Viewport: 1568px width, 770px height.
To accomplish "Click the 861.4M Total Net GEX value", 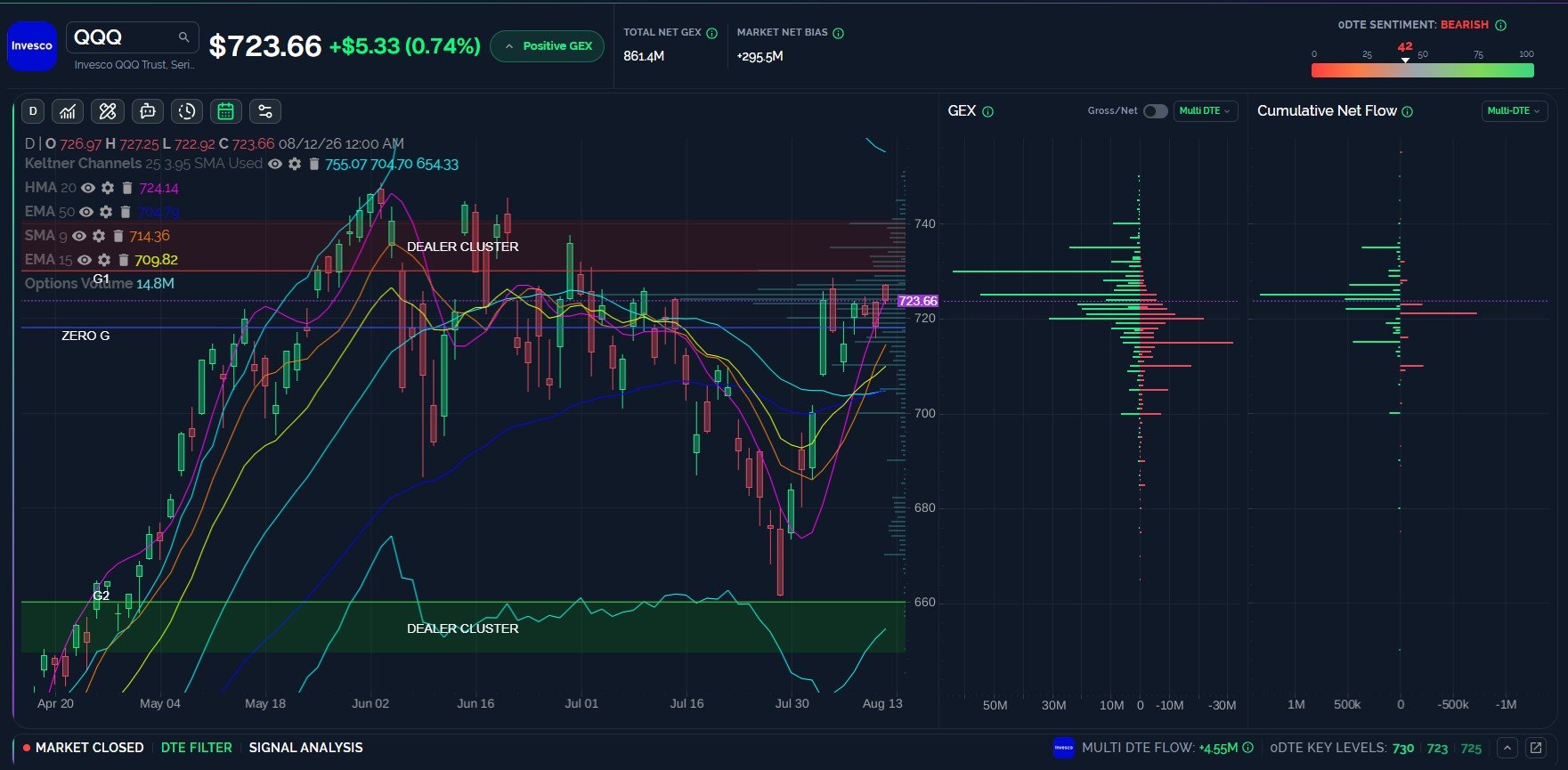I will pyautogui.click(x=644, y=56).
